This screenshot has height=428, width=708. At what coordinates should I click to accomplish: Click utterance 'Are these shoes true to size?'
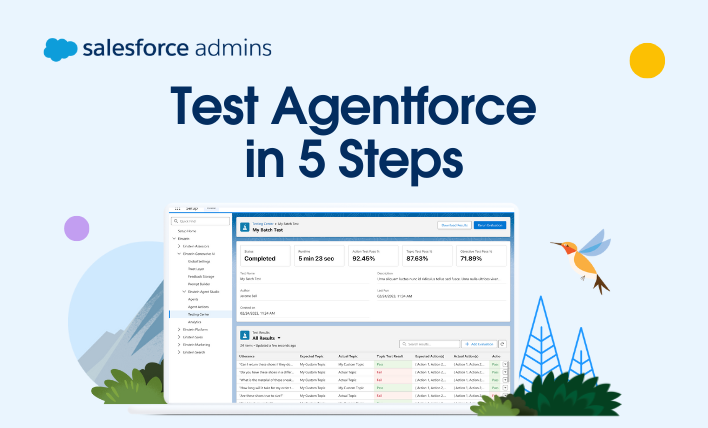tap(261, 395)
